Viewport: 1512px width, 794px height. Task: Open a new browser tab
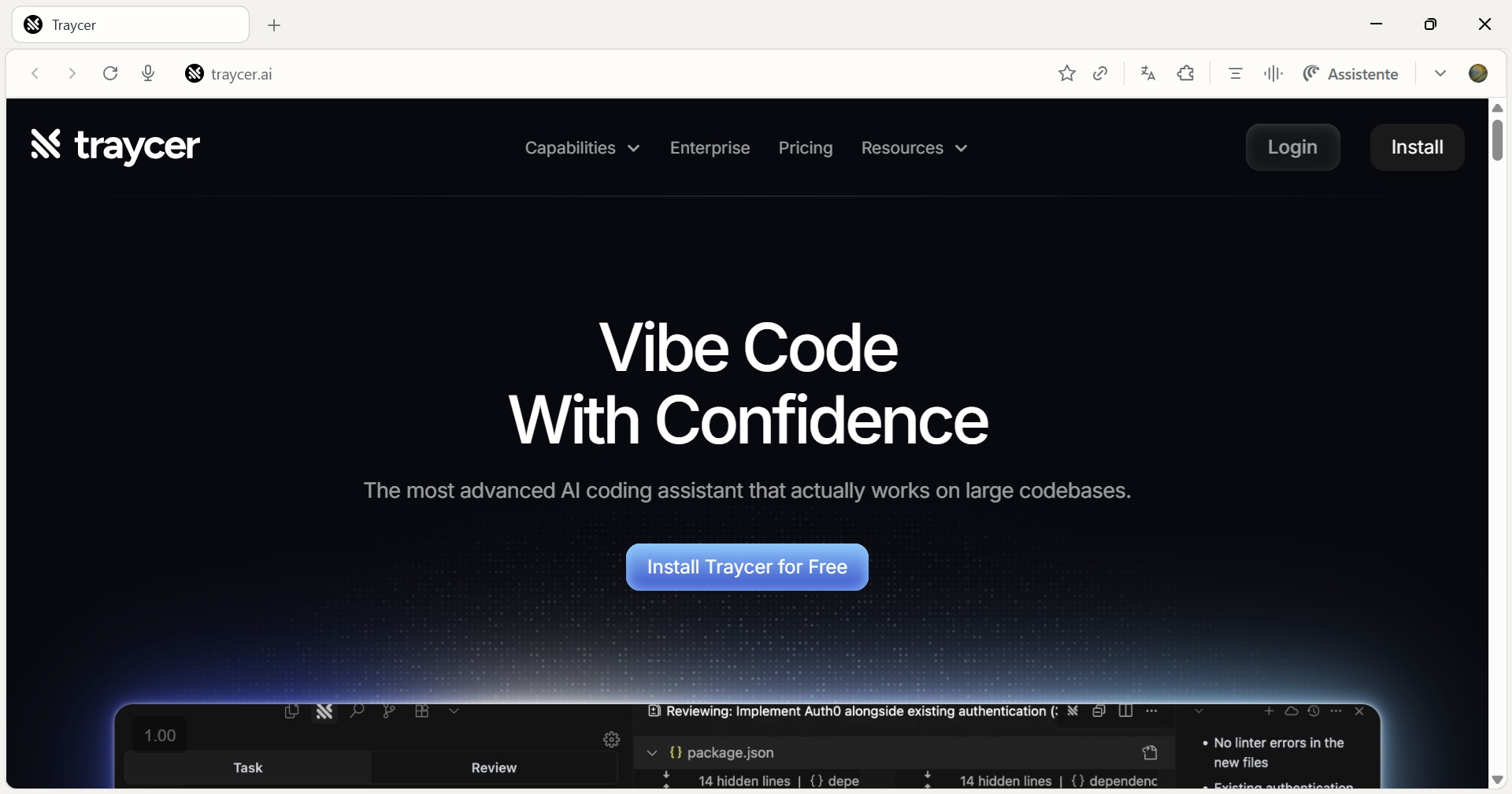(273, 25)
